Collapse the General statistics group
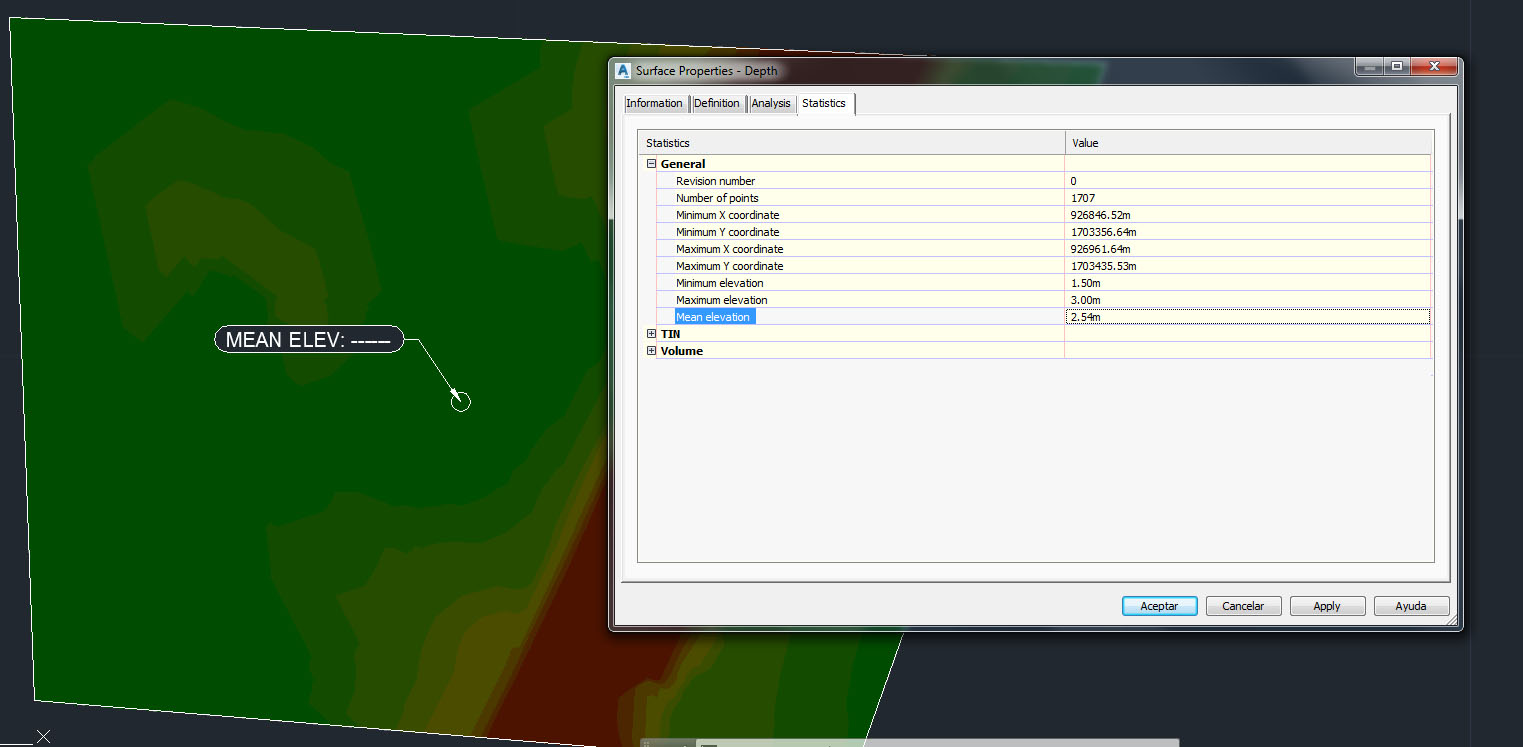 [x=651, y=164]
